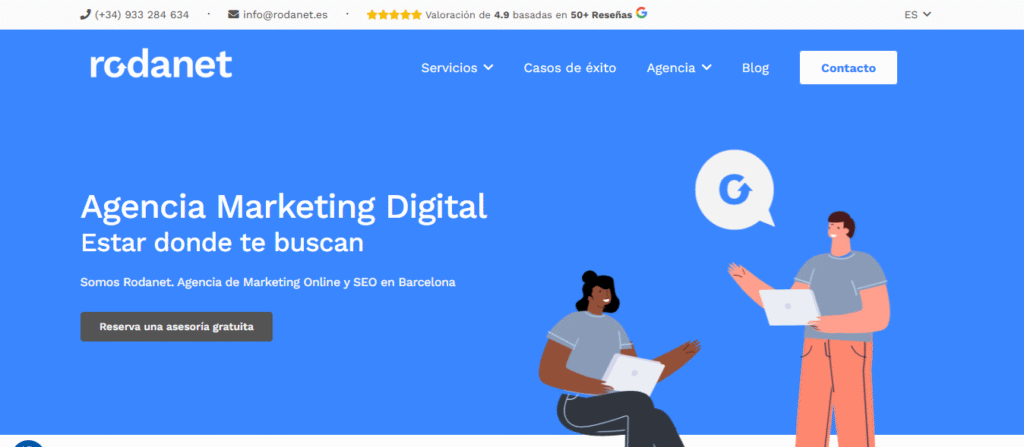Click the seated woman's laptop illustration
The height and width of the screenshot is (447, 1024).
(632, 374)
